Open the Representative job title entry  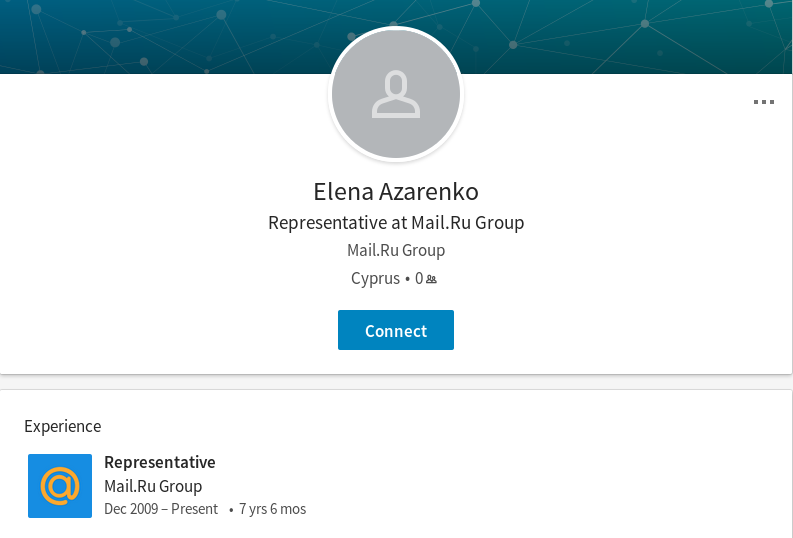(160, 462)
